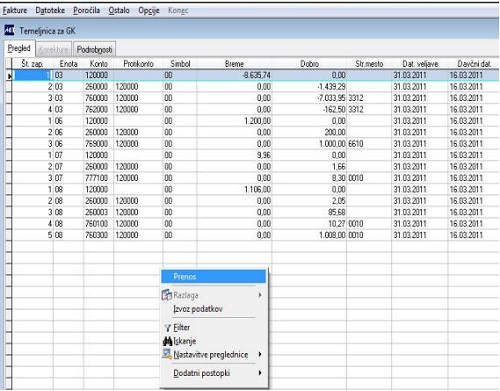
Task: Select the Dobro cell 10,27
Action: (309, 224)
